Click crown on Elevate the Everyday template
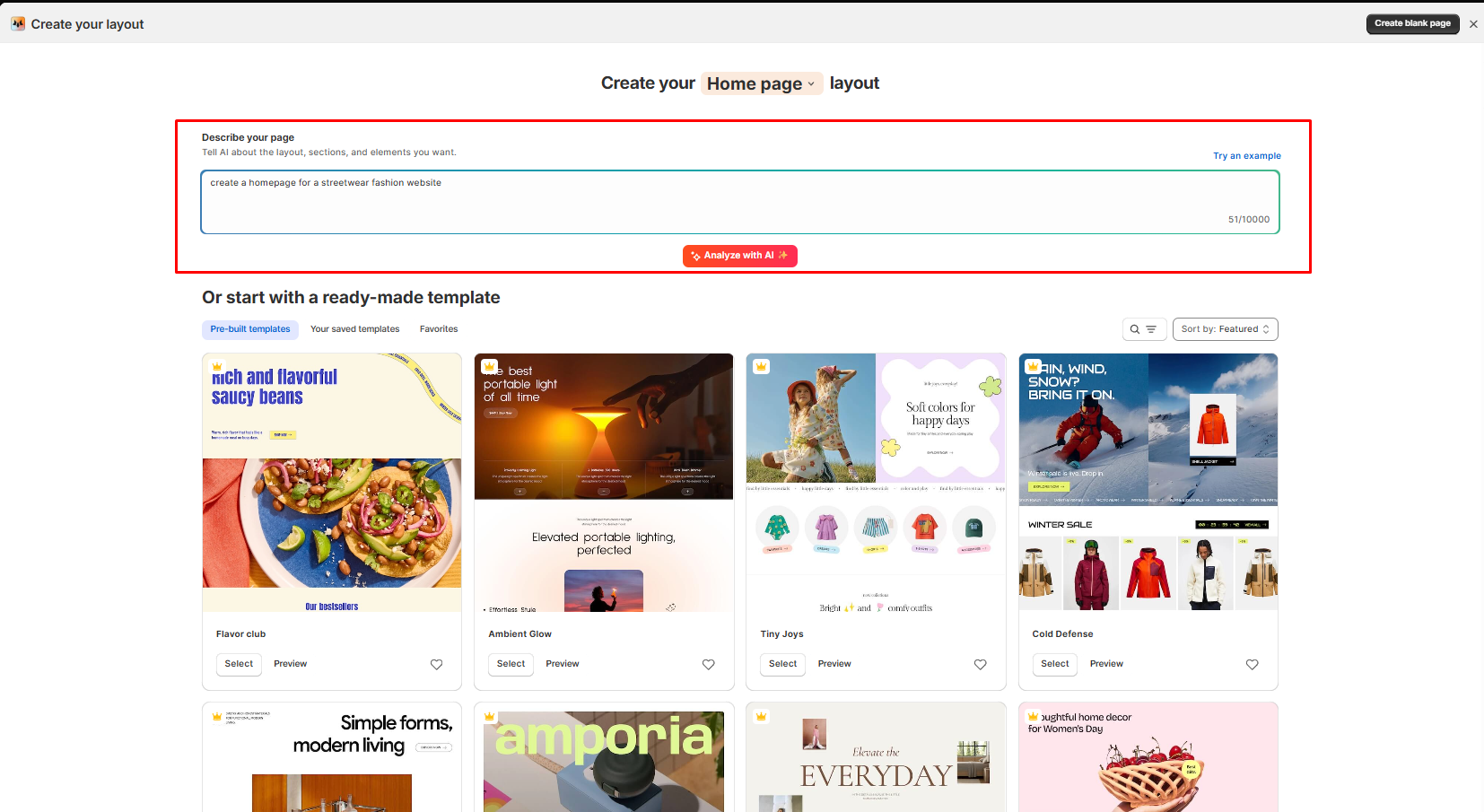 [x=761, y=716]
